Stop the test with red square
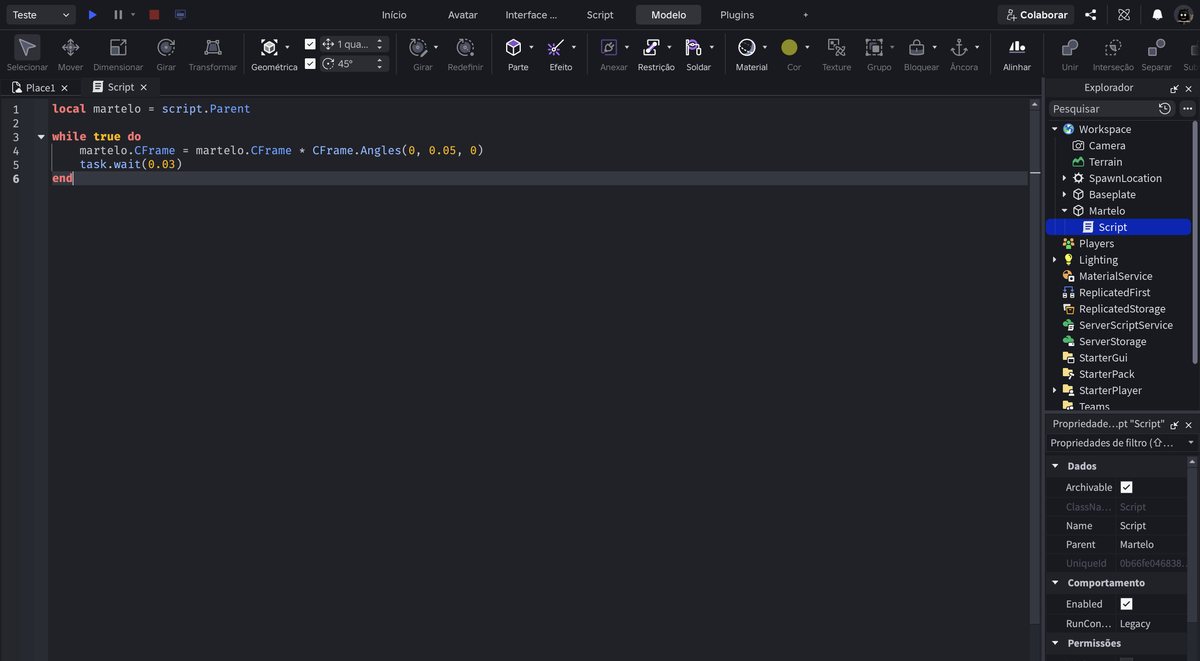Viewport: 1200px width, 661px height. [x=154, y=15]
